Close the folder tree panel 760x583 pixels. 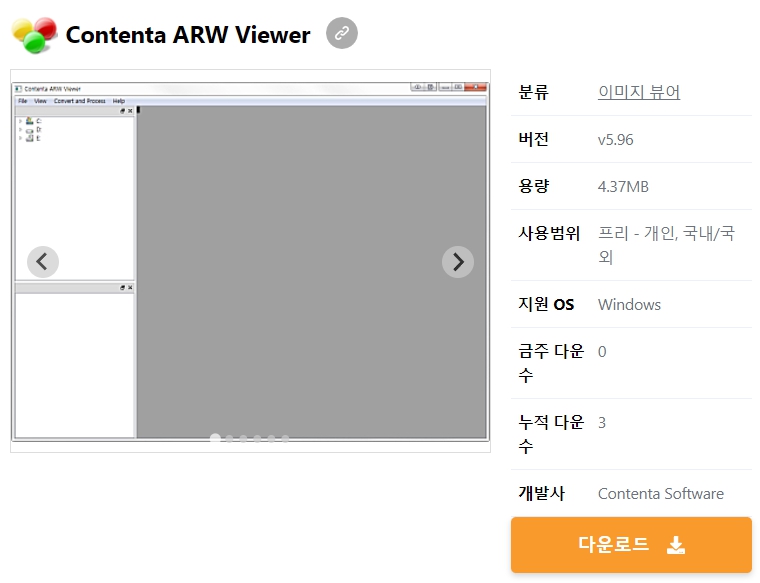click(130, 111)
